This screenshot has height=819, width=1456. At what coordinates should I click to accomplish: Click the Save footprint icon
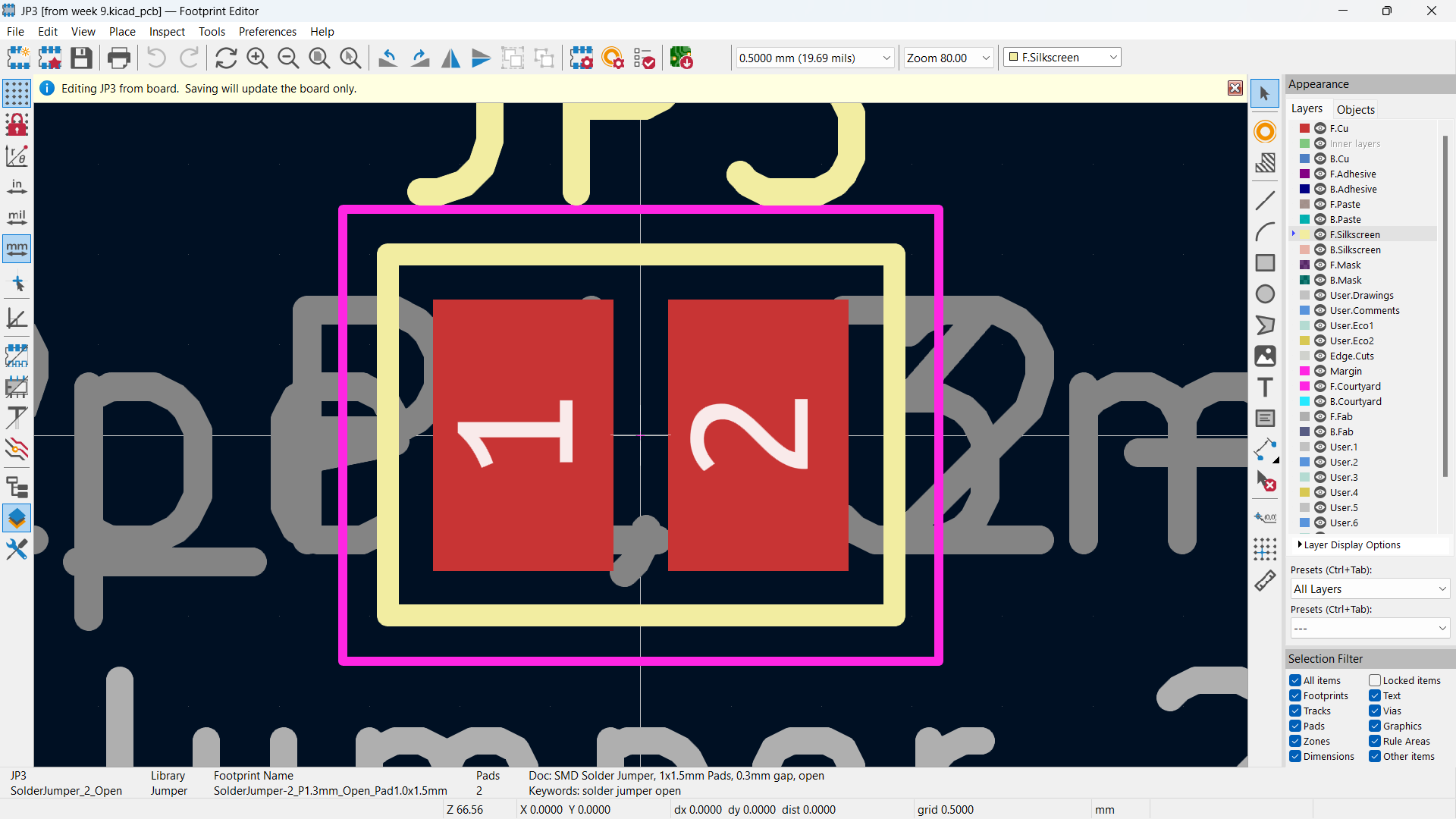[81, 58]
